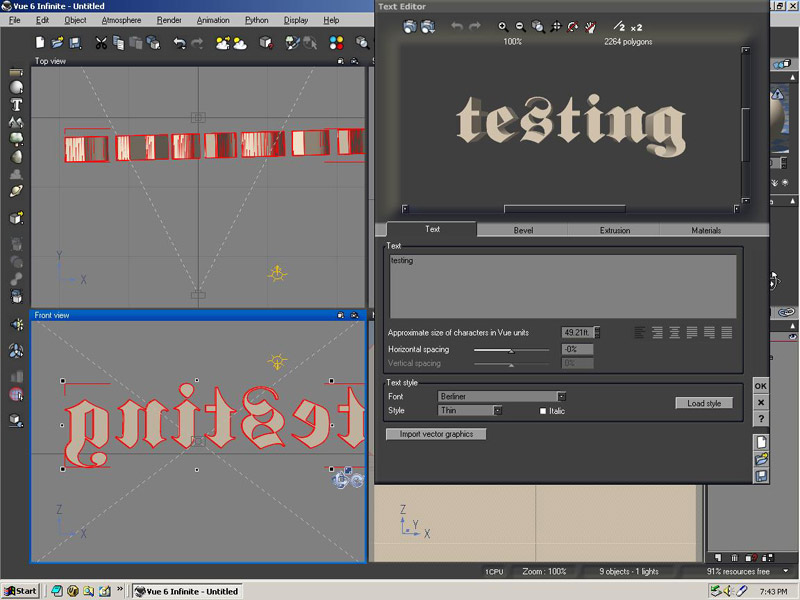Open the Atmosphere menu

[121, 20]
